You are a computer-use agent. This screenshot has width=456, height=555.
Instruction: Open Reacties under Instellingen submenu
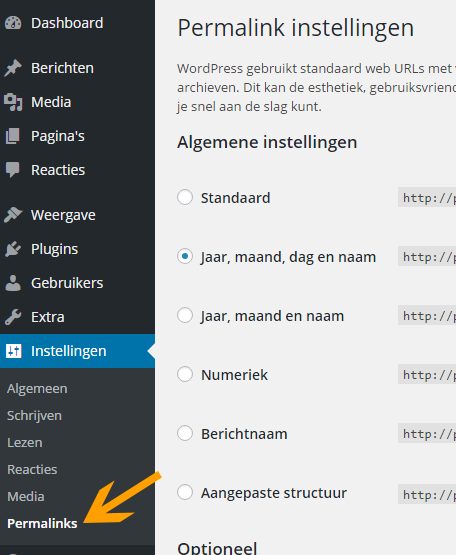pyautogui.click(x=32, y=469)
